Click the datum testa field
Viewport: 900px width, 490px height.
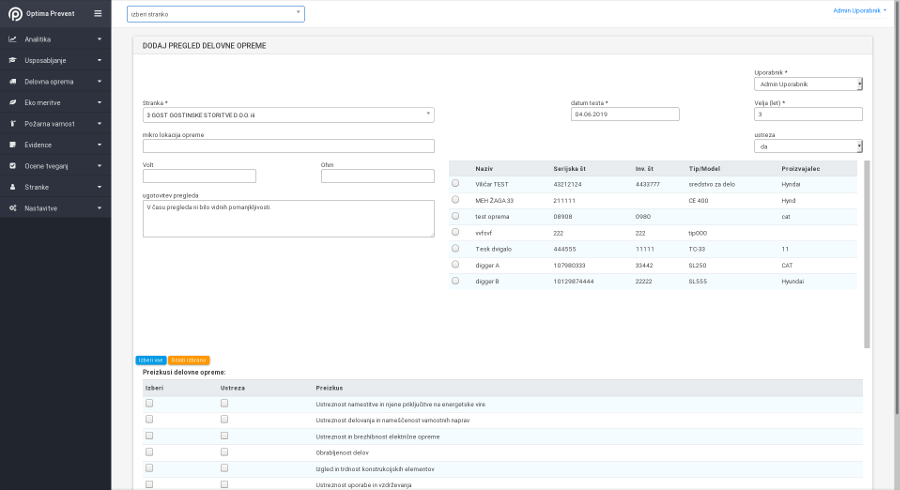[625, 114]
